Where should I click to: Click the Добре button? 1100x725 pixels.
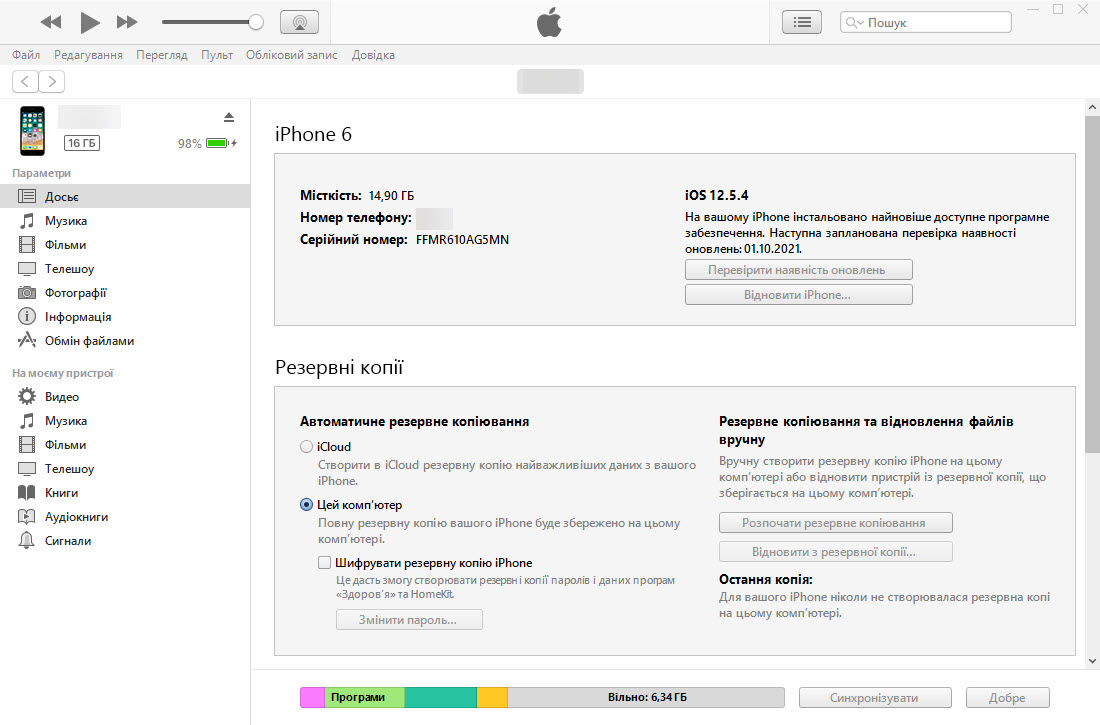tap(1007, 698)
